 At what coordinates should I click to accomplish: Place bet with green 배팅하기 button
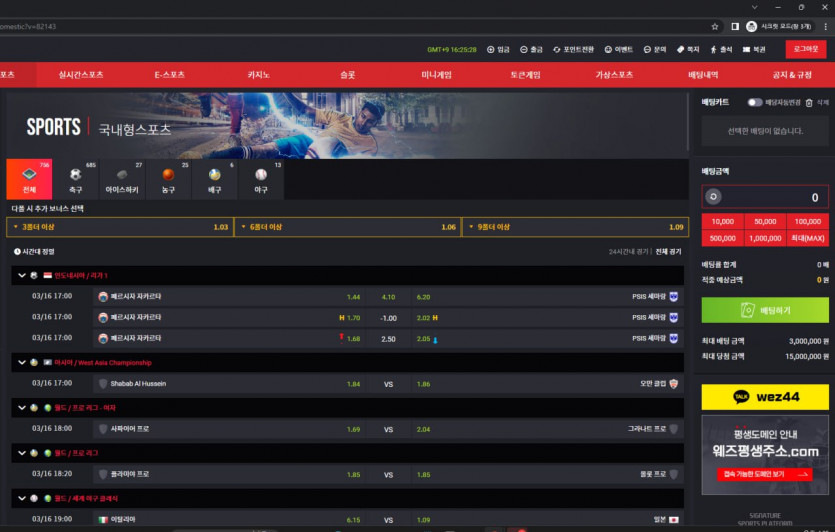coord(765,310)
